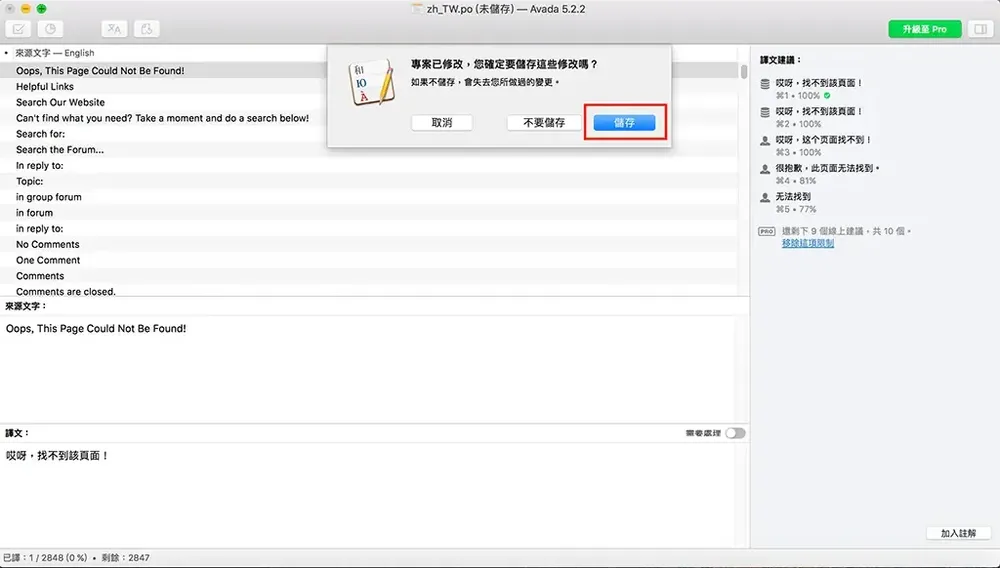Click the update from source clock icon
This screenshot has height=568, width=1000.
coord(50,29)
